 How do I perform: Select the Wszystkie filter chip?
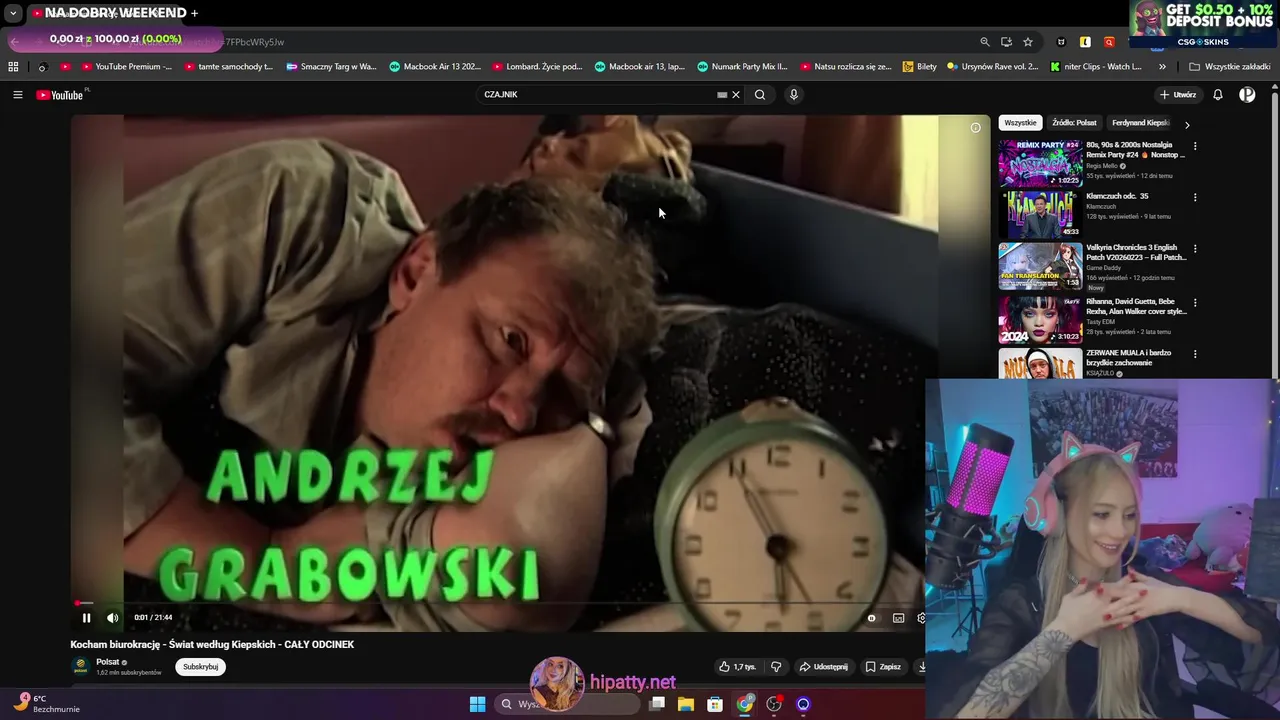point(1020,123)
